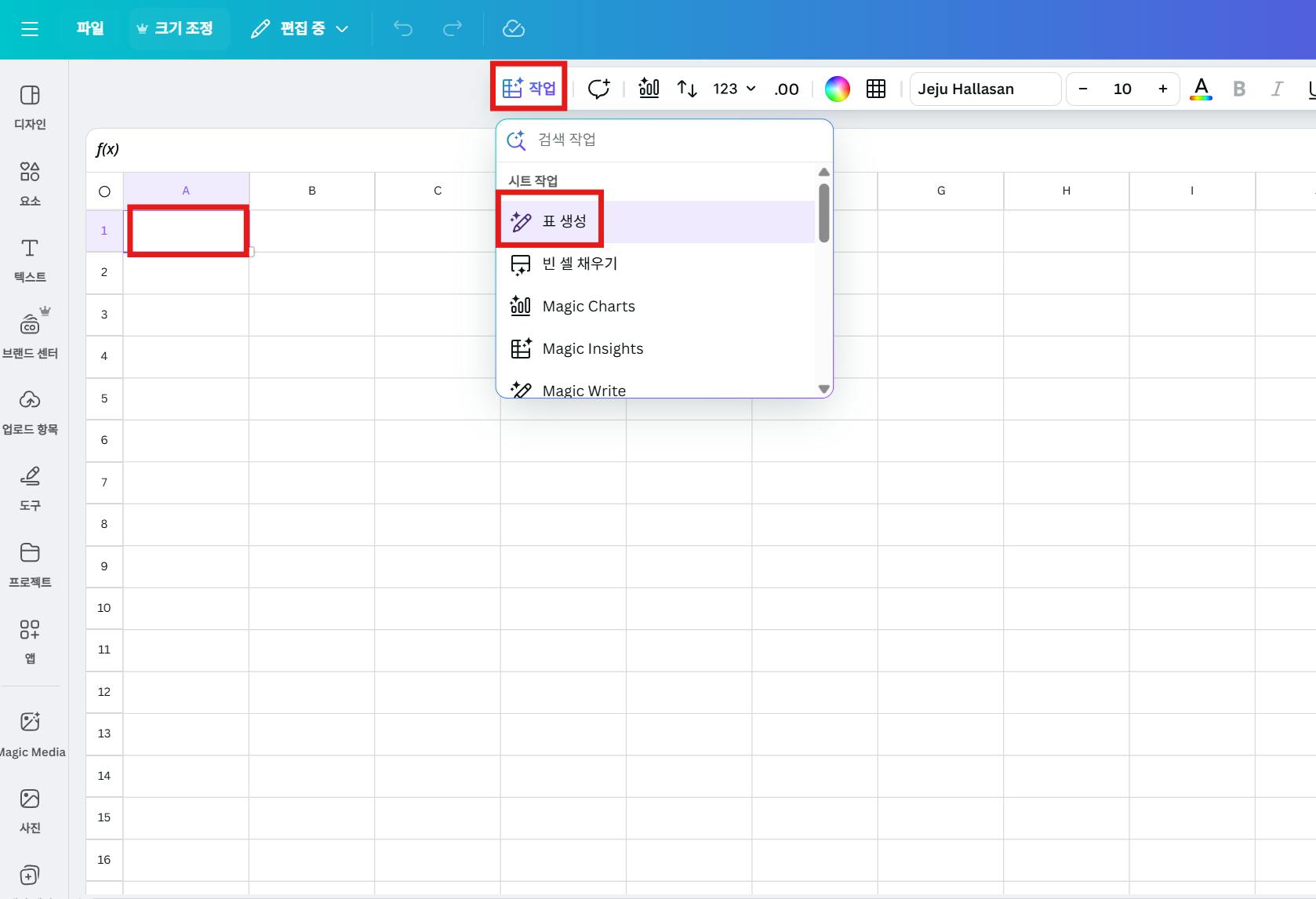The height and width of the screenshot is (899, 1316).
Task: Open the 도구 tools panel
Action: click(30, 488)
